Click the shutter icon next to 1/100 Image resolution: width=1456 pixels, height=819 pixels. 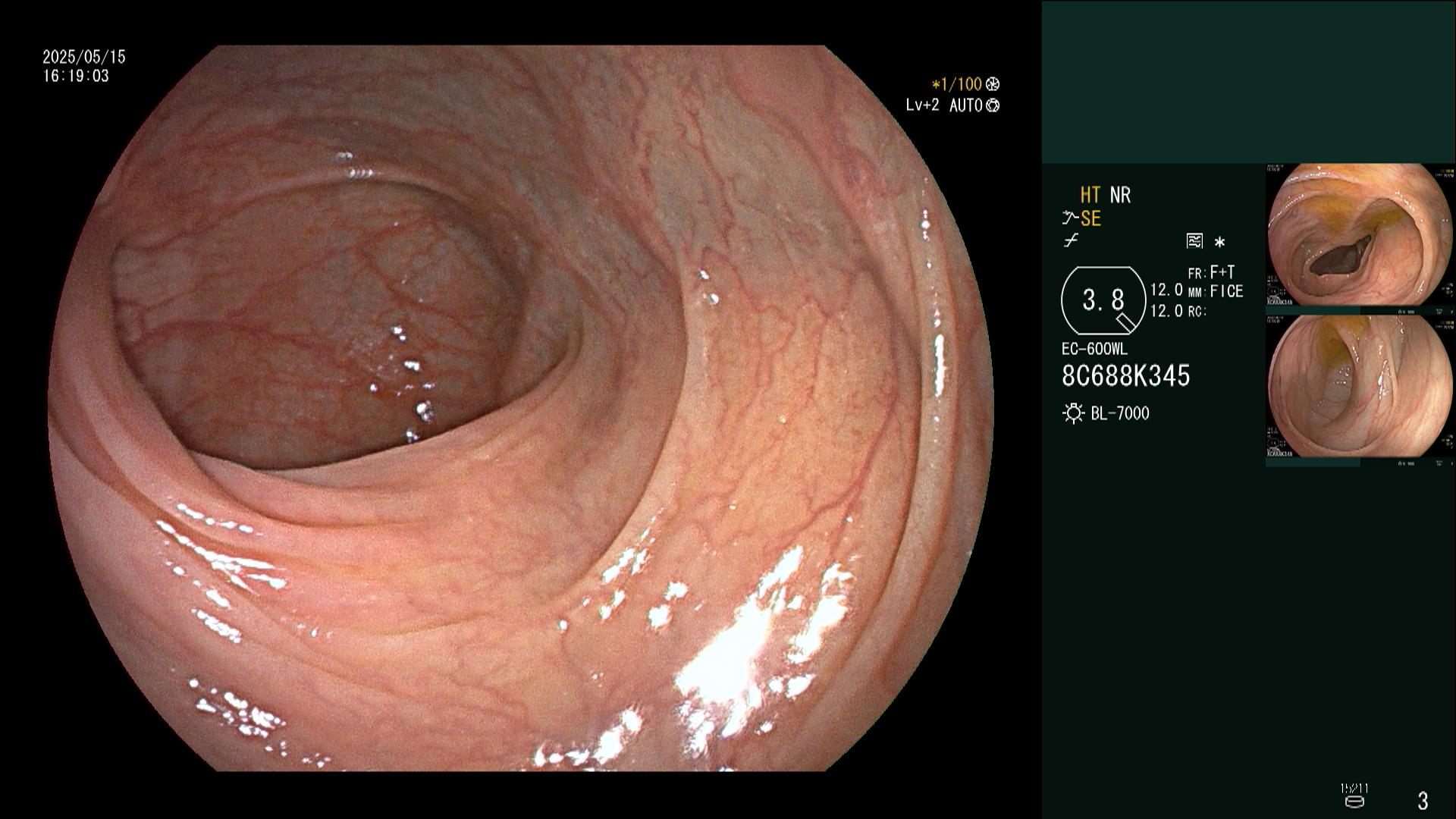pos(993,84)
